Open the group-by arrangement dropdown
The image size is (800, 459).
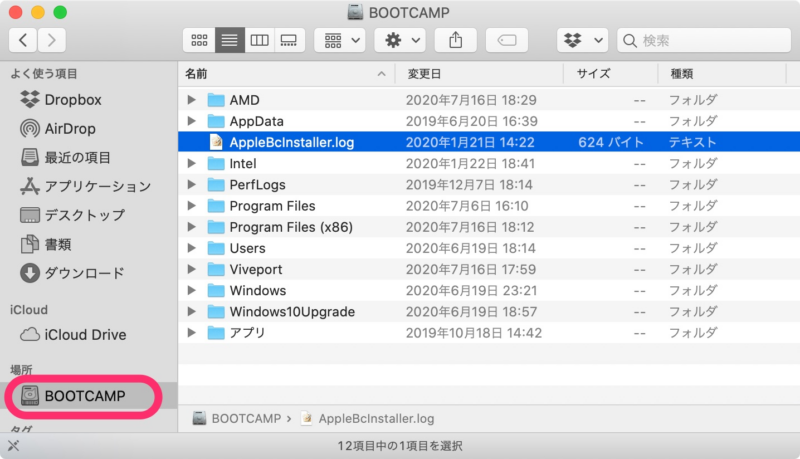pyautogui.click(x=340, y=40)
